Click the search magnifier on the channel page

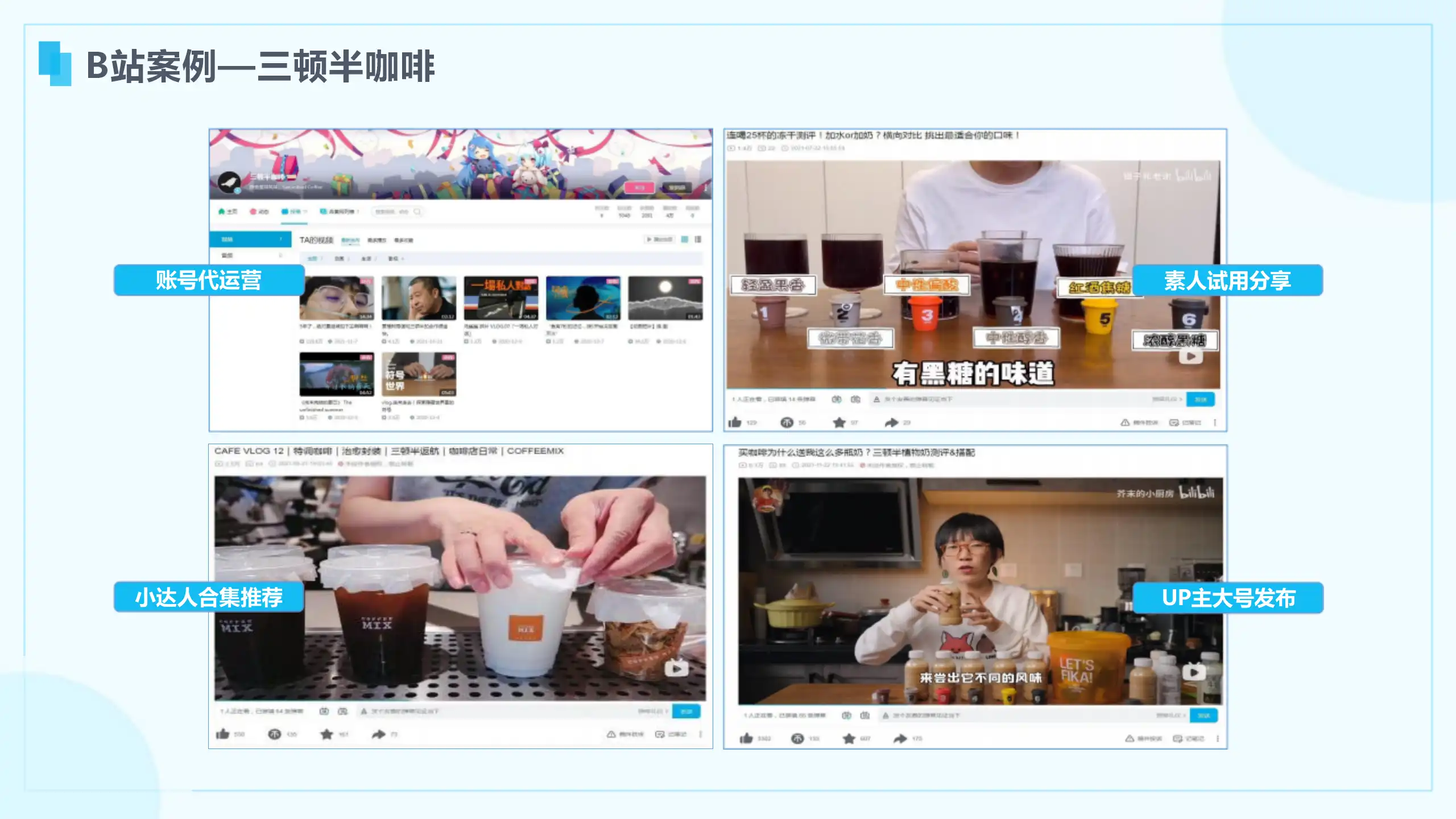click(x=417, y=212)
